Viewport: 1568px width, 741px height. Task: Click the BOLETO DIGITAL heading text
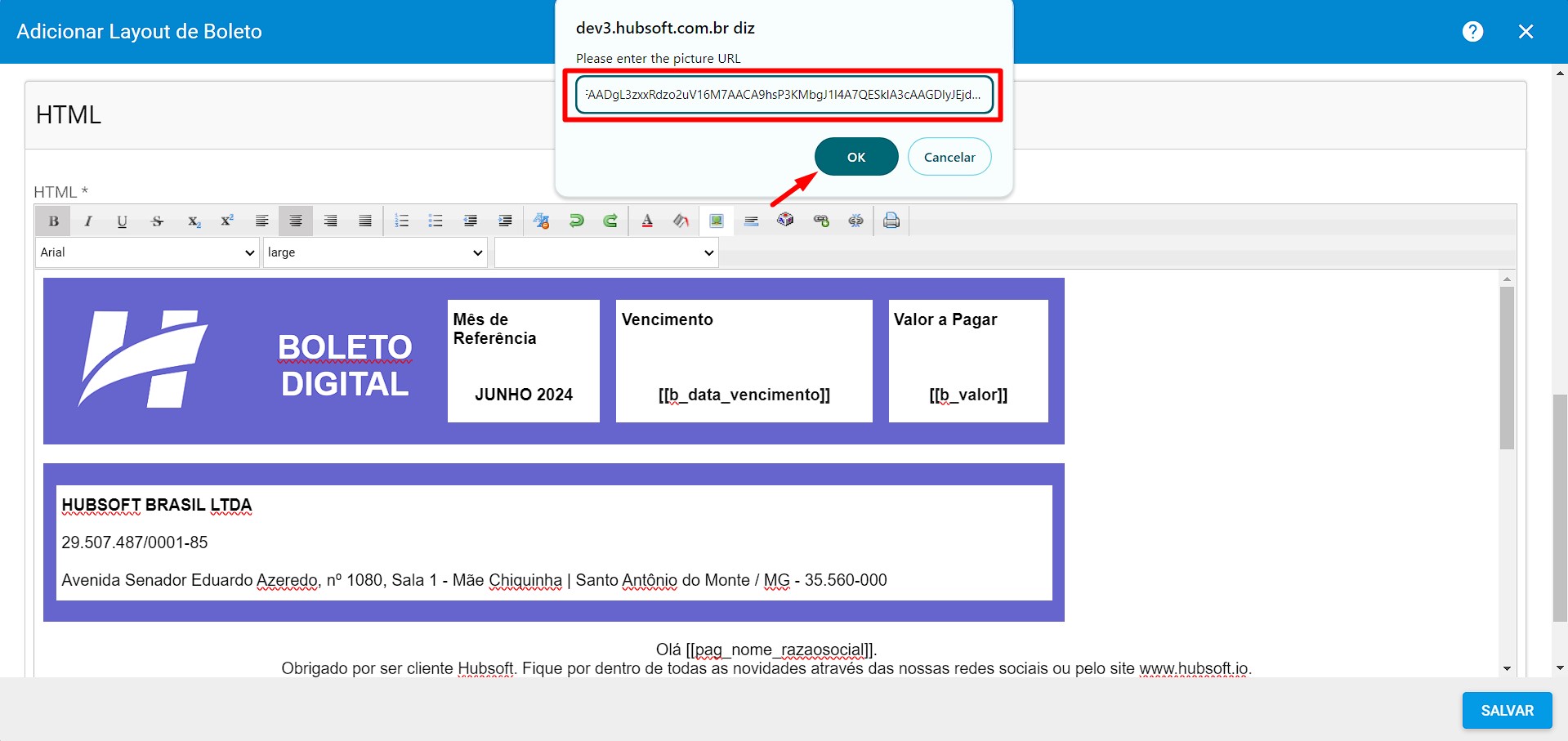coord(345,365)
